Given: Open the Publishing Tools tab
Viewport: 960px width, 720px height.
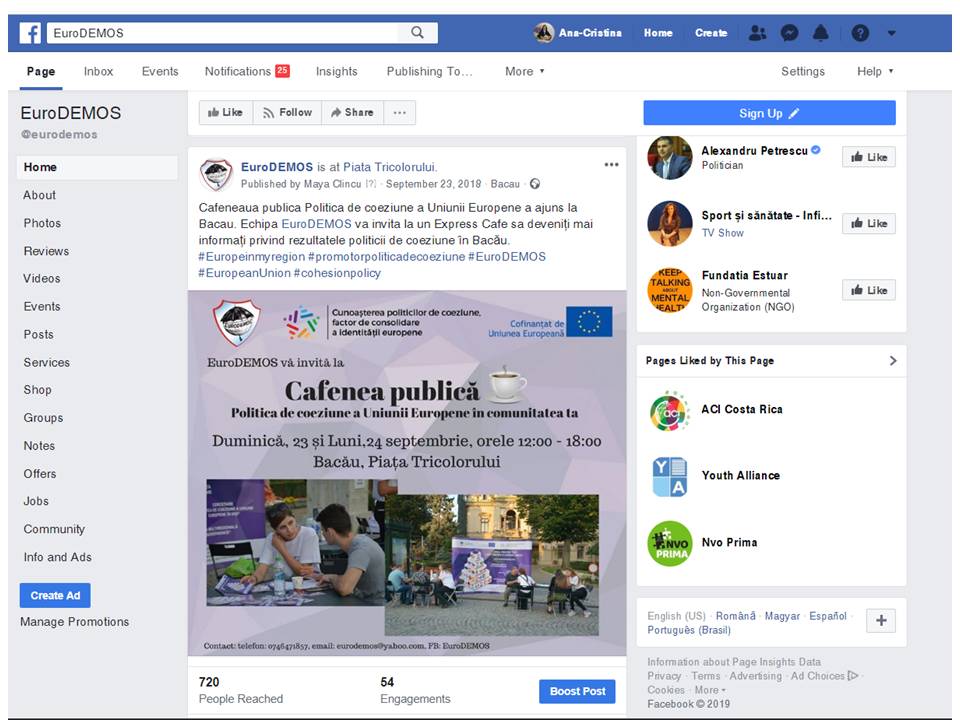Looking at the screenshot, I should coord(429,72).
